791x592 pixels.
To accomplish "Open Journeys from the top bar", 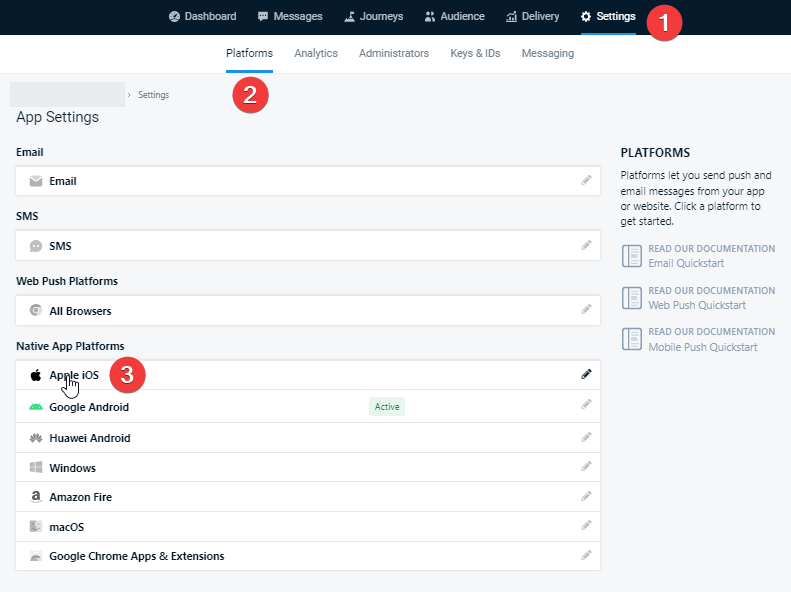I will tap(374, 16).
